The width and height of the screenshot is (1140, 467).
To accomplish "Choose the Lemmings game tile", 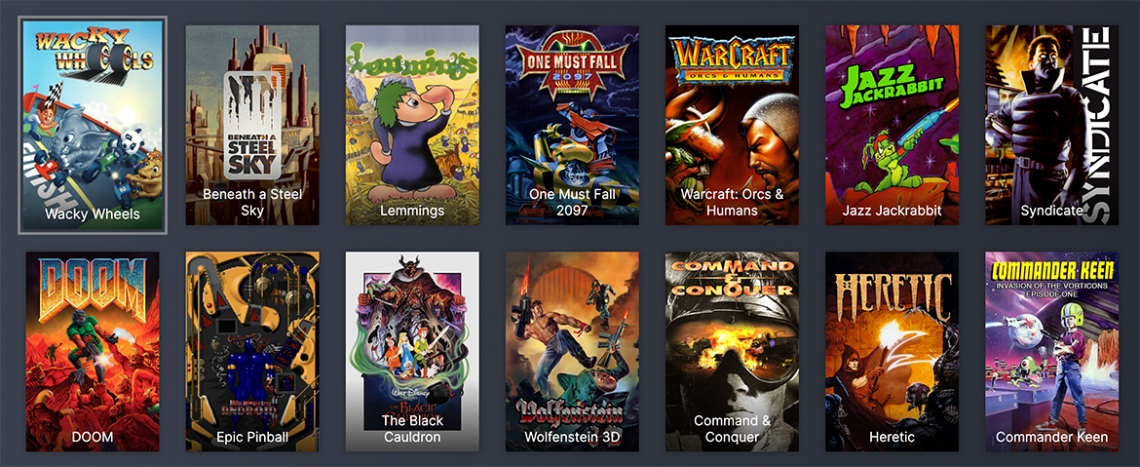I will [412, 125].
